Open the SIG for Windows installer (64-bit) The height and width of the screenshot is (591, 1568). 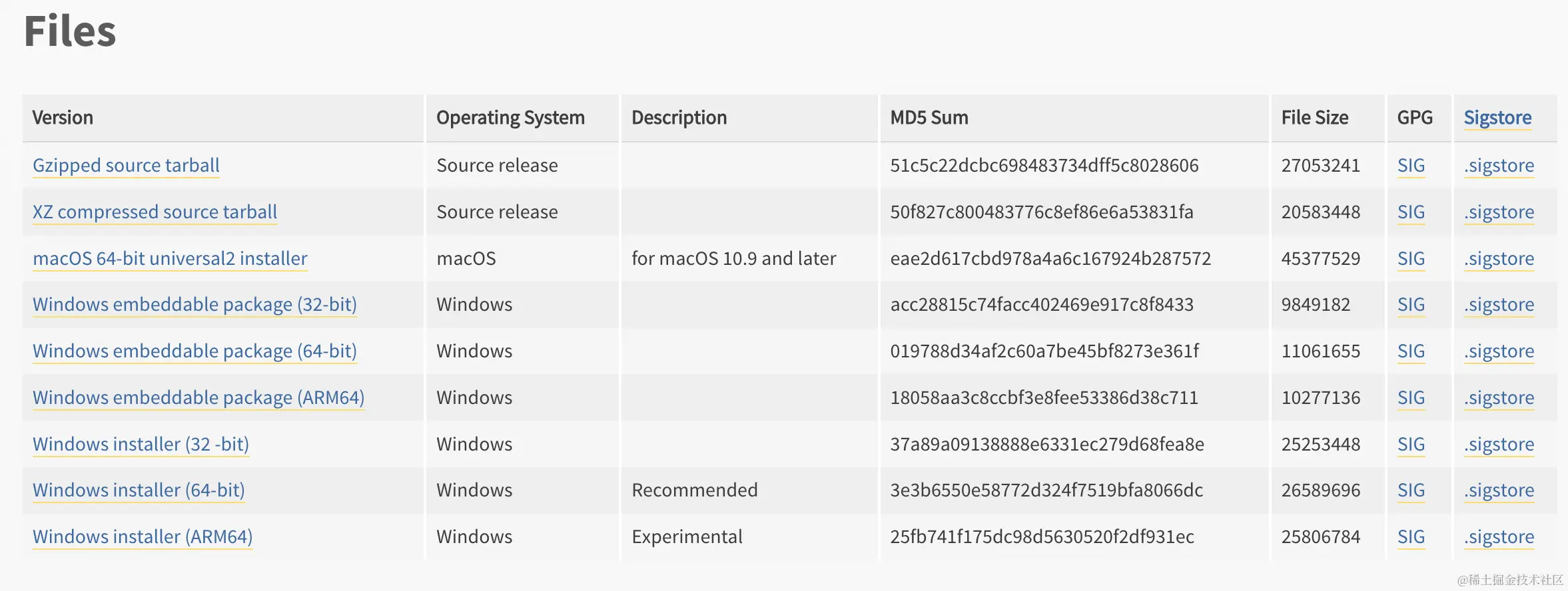(1411, 490)
